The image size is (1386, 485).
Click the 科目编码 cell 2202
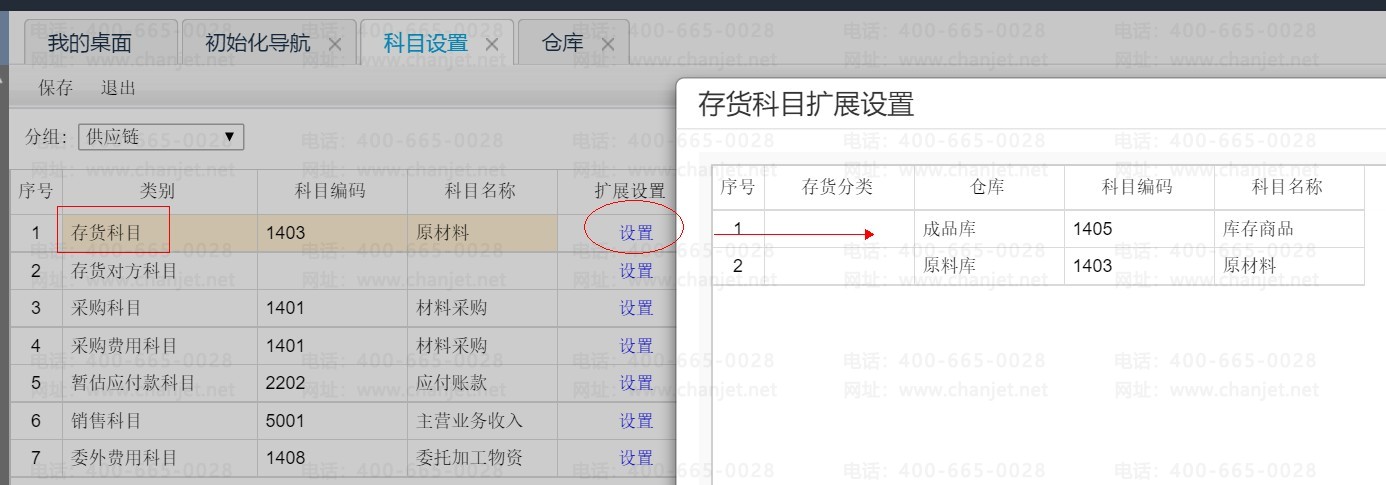(x=286, y=383)
